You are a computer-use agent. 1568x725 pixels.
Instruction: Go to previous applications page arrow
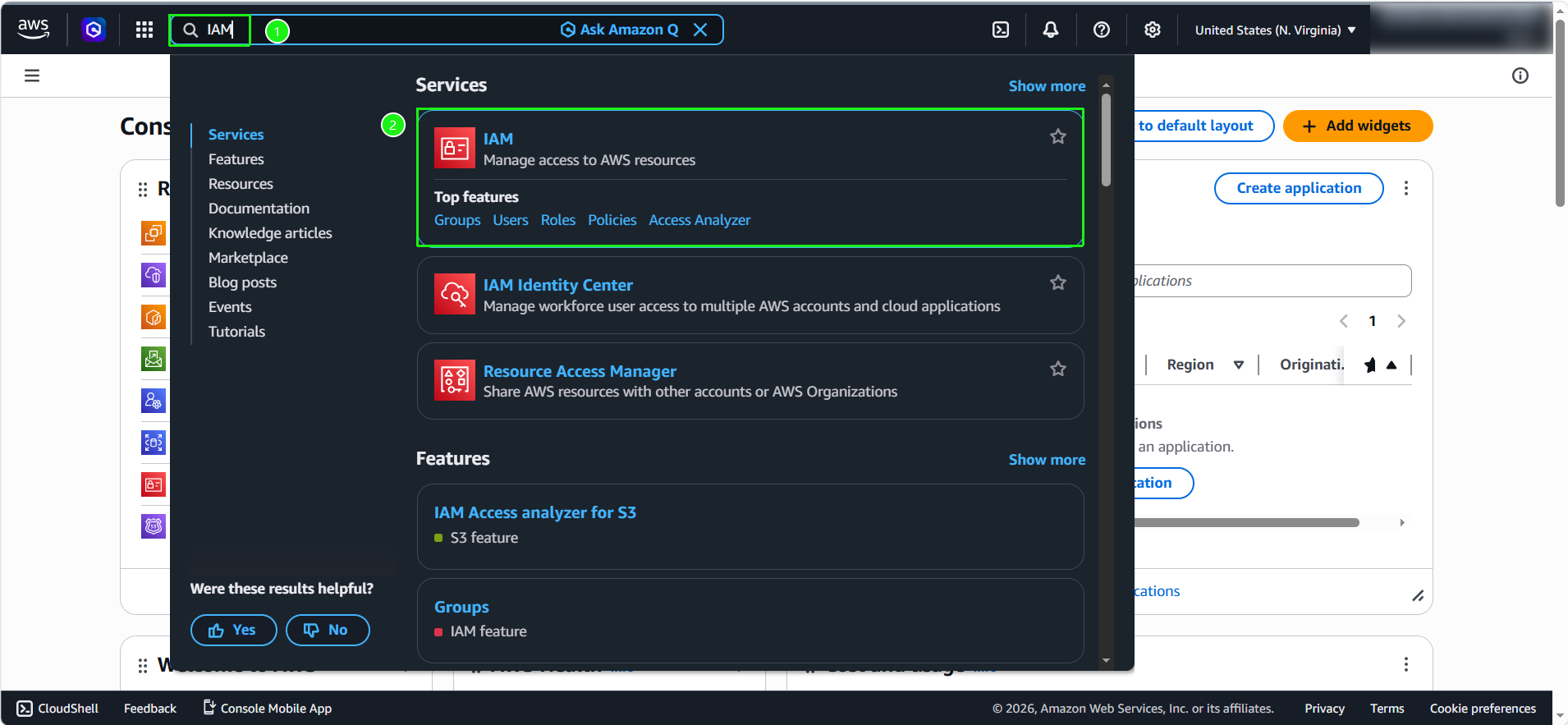click(1344, 321)
